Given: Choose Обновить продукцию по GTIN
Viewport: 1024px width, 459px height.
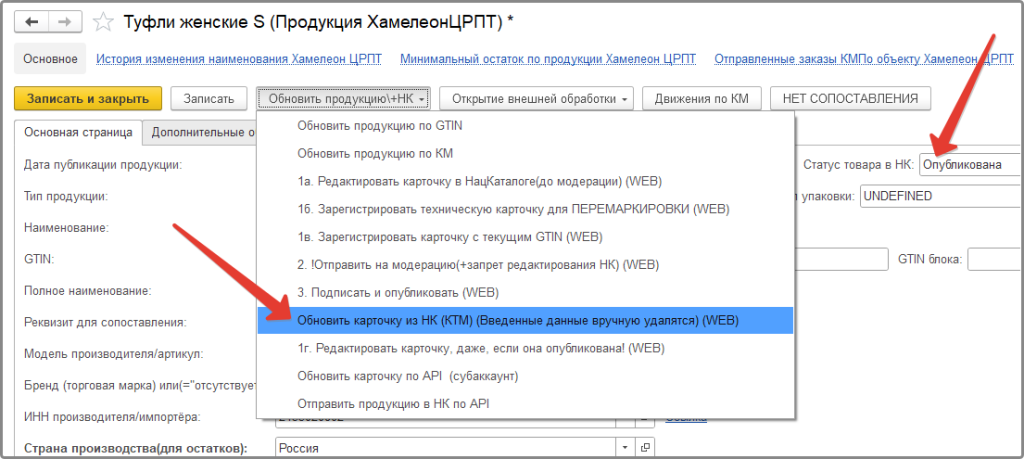Looking at the screenshot, I should pos(525,126).
